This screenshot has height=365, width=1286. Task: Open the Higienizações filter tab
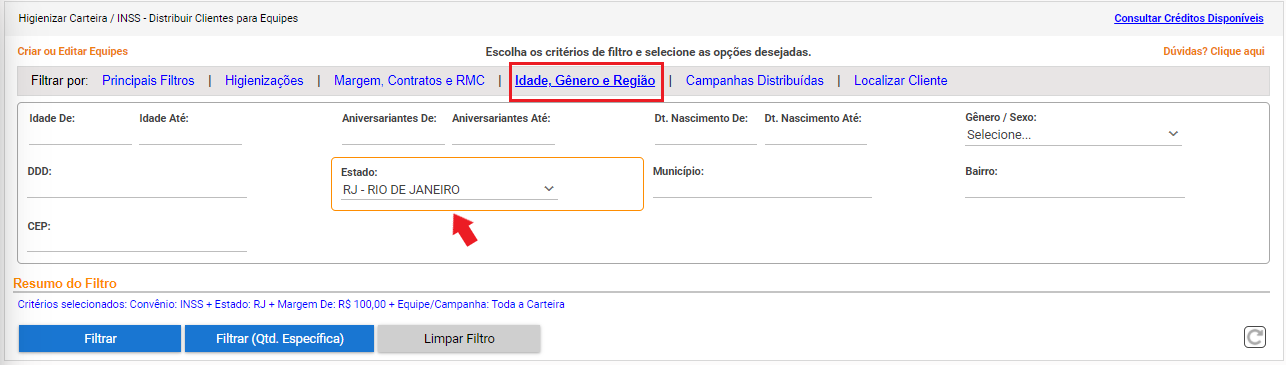[264, 81]
